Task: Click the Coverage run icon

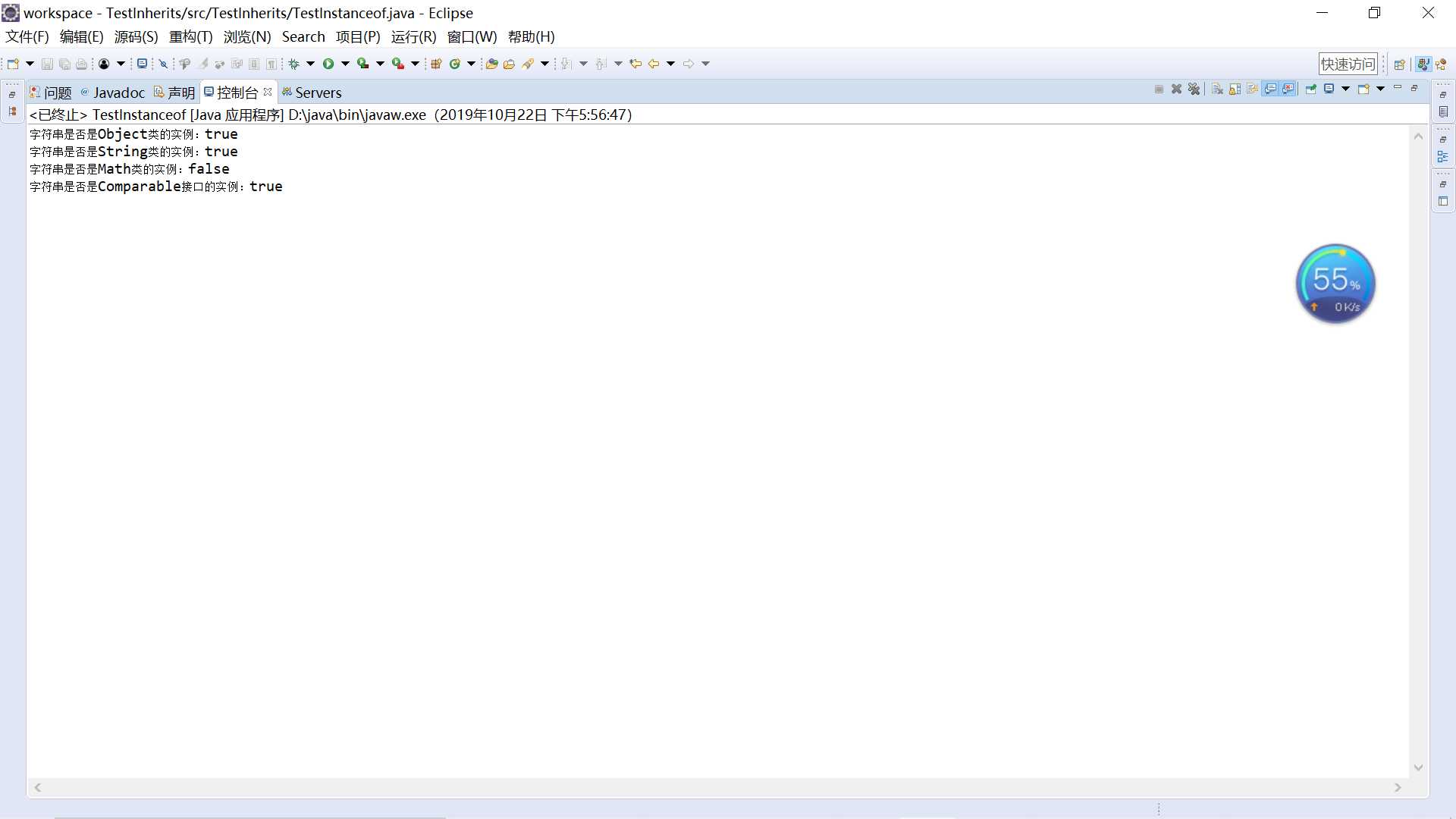Action: tap(363, 64)
